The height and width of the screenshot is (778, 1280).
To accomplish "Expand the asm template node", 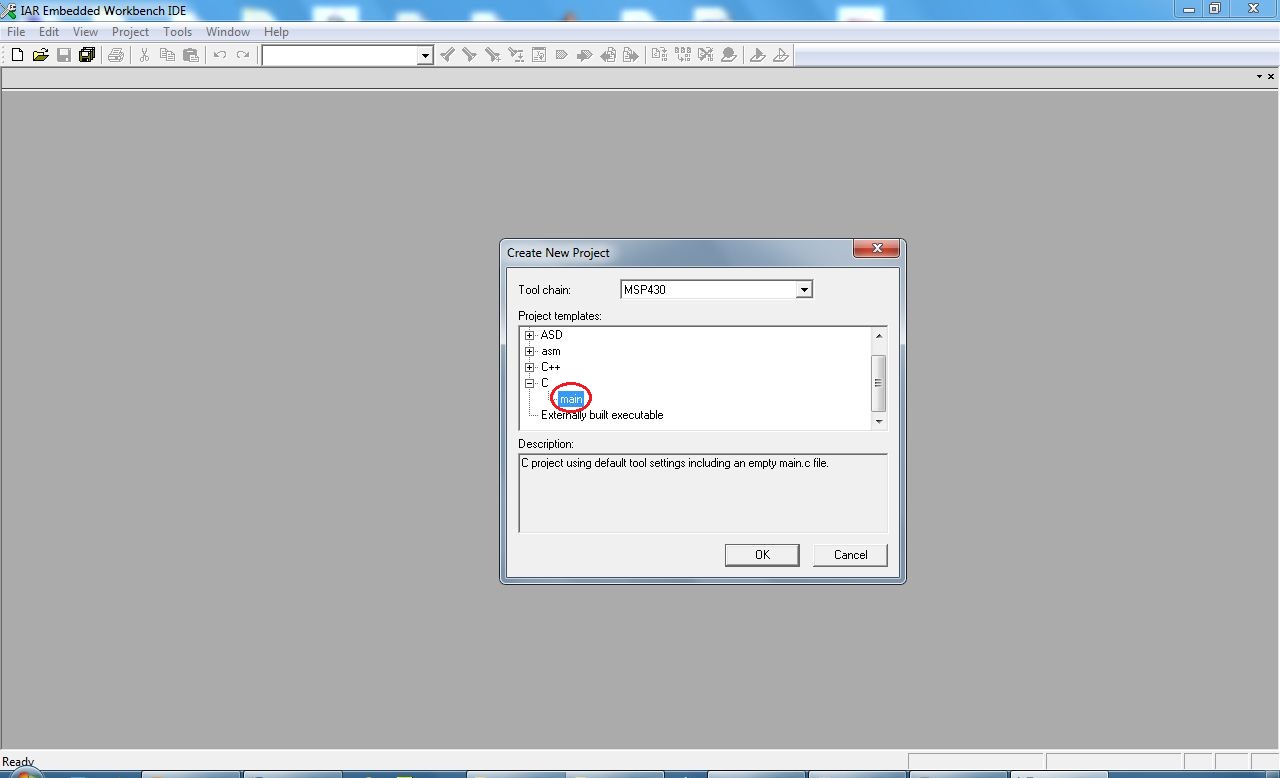I will click(530, 351).
